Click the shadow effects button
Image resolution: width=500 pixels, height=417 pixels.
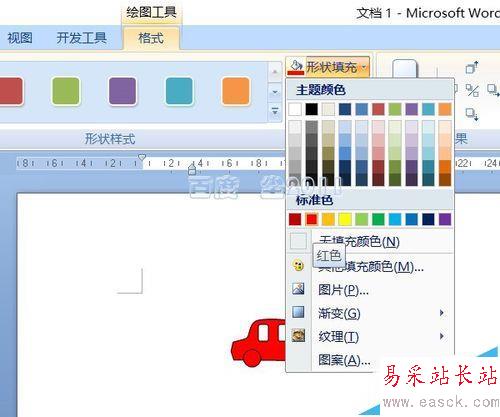(405, 69)
